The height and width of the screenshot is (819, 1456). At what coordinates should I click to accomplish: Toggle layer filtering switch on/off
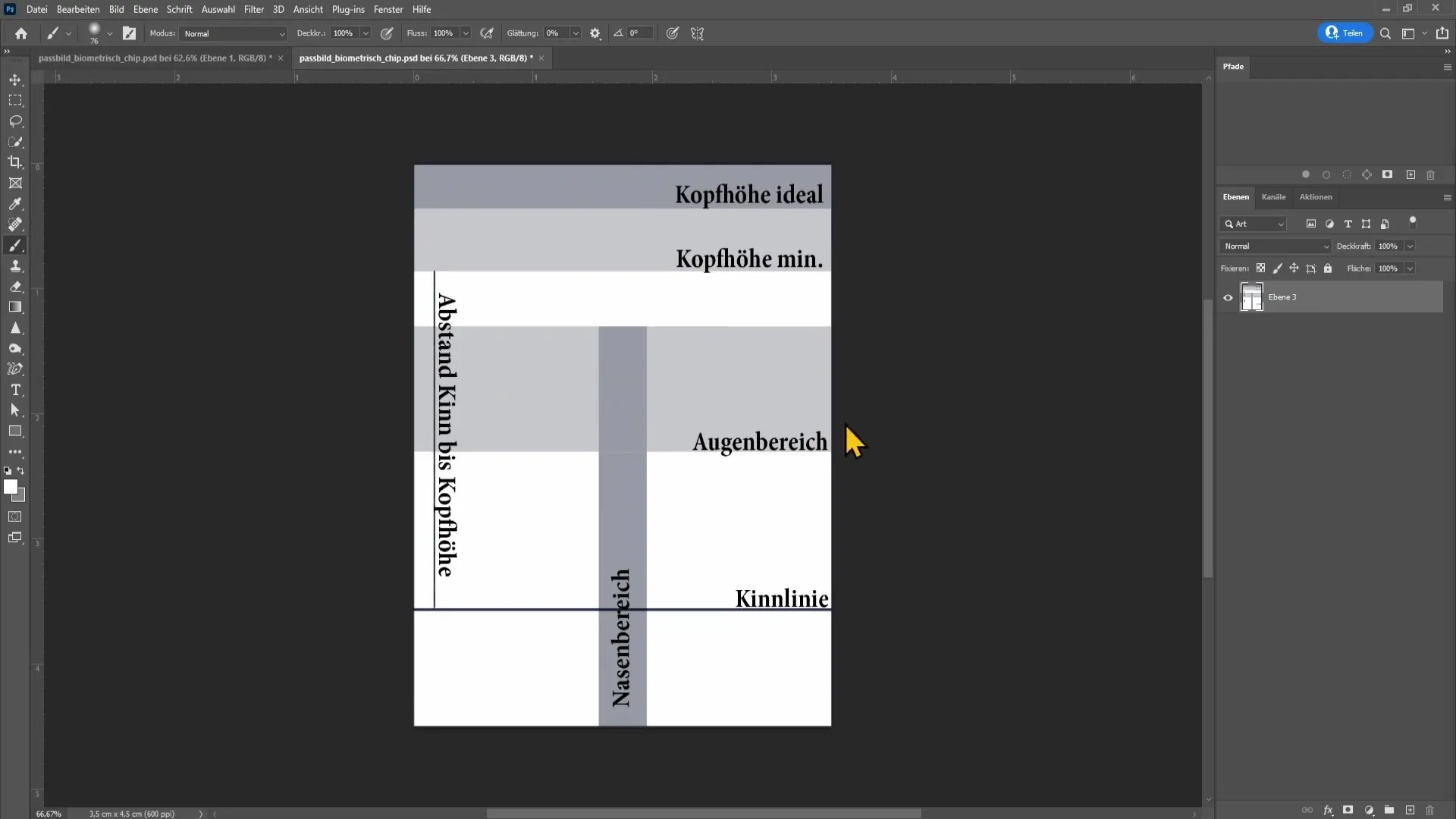tap(1413, 222)
